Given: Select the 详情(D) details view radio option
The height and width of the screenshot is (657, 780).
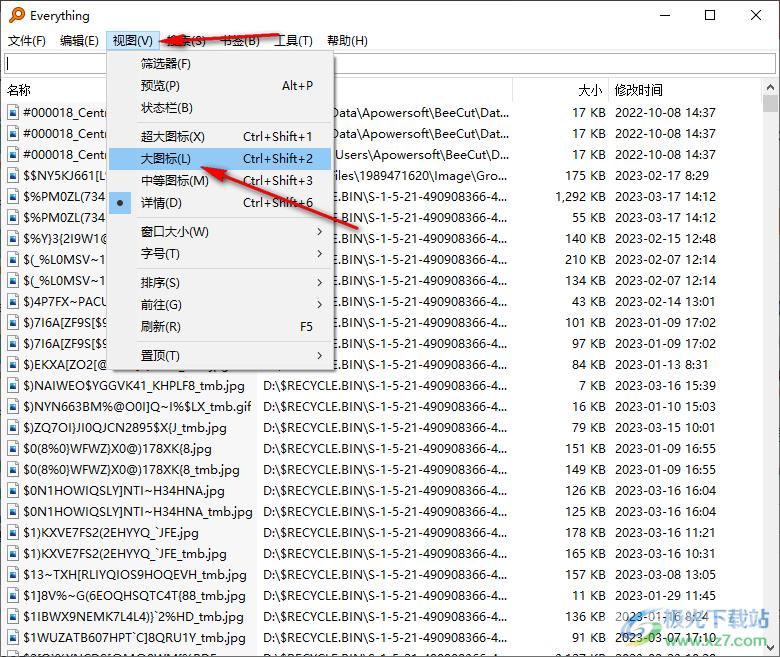Looking at the screenshot, I should tap(220, 203).
